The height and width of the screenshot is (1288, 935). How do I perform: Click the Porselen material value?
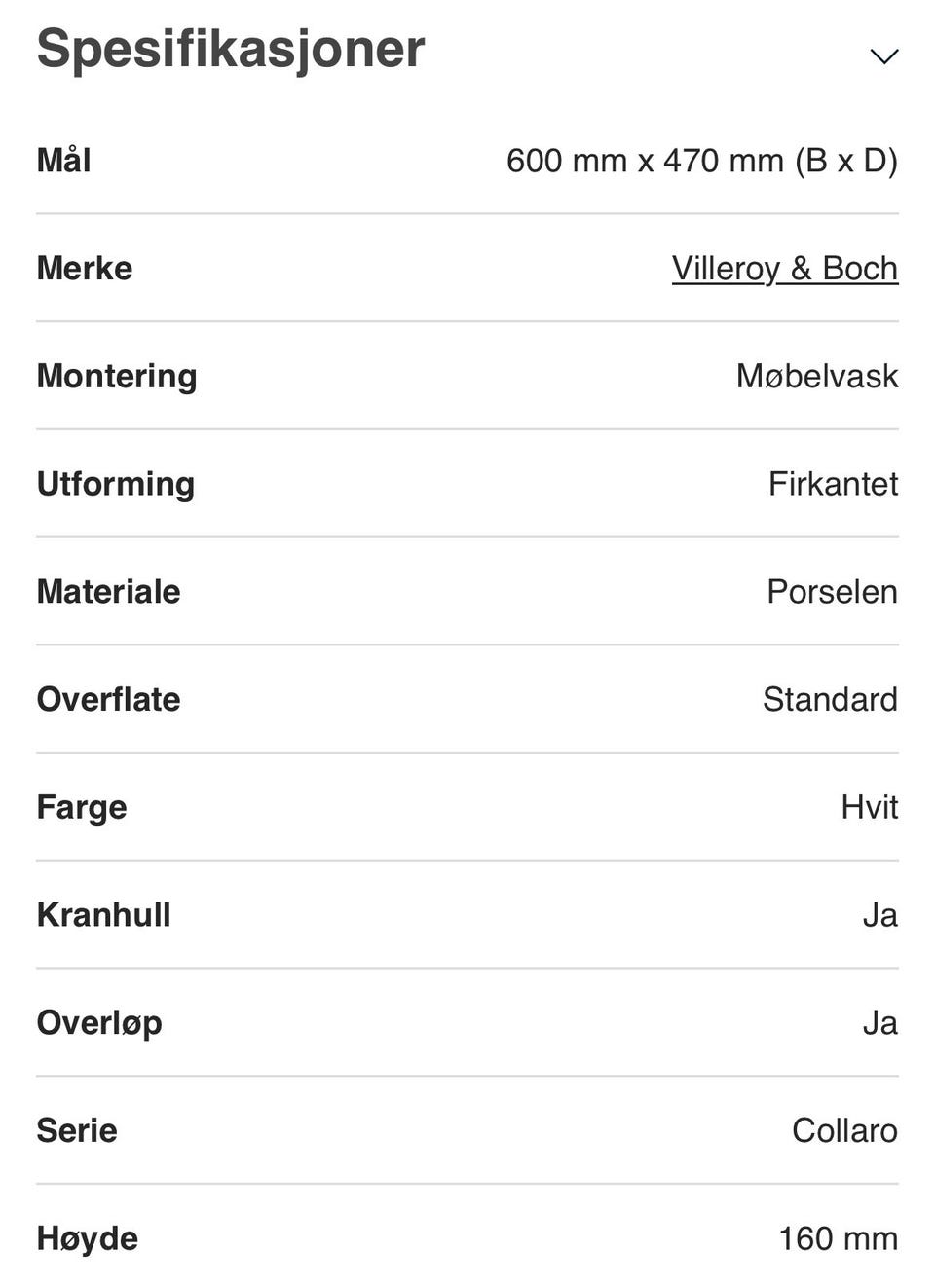[x=832, y=592]
